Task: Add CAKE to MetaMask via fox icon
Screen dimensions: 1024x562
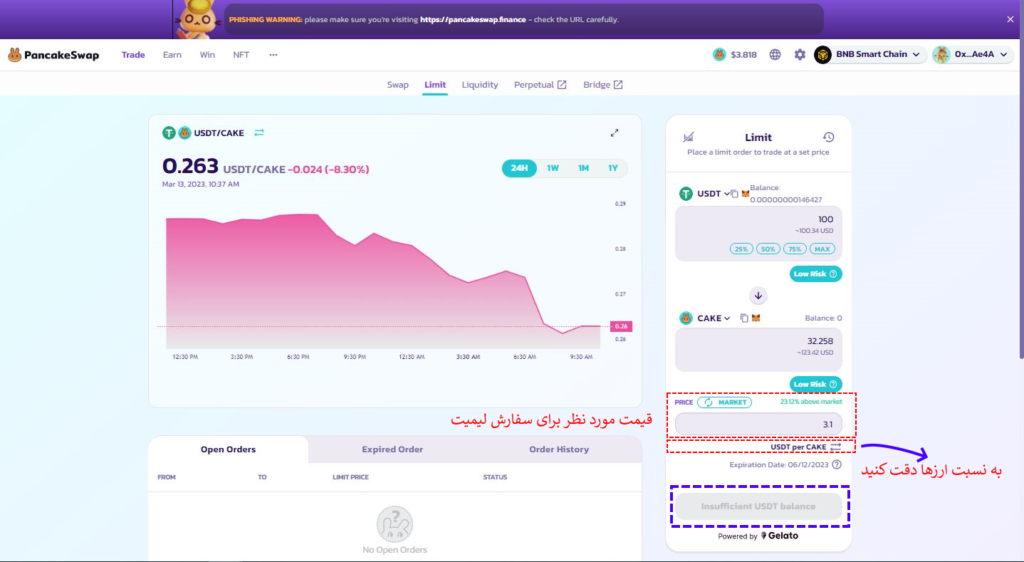Action: [756, 319]
